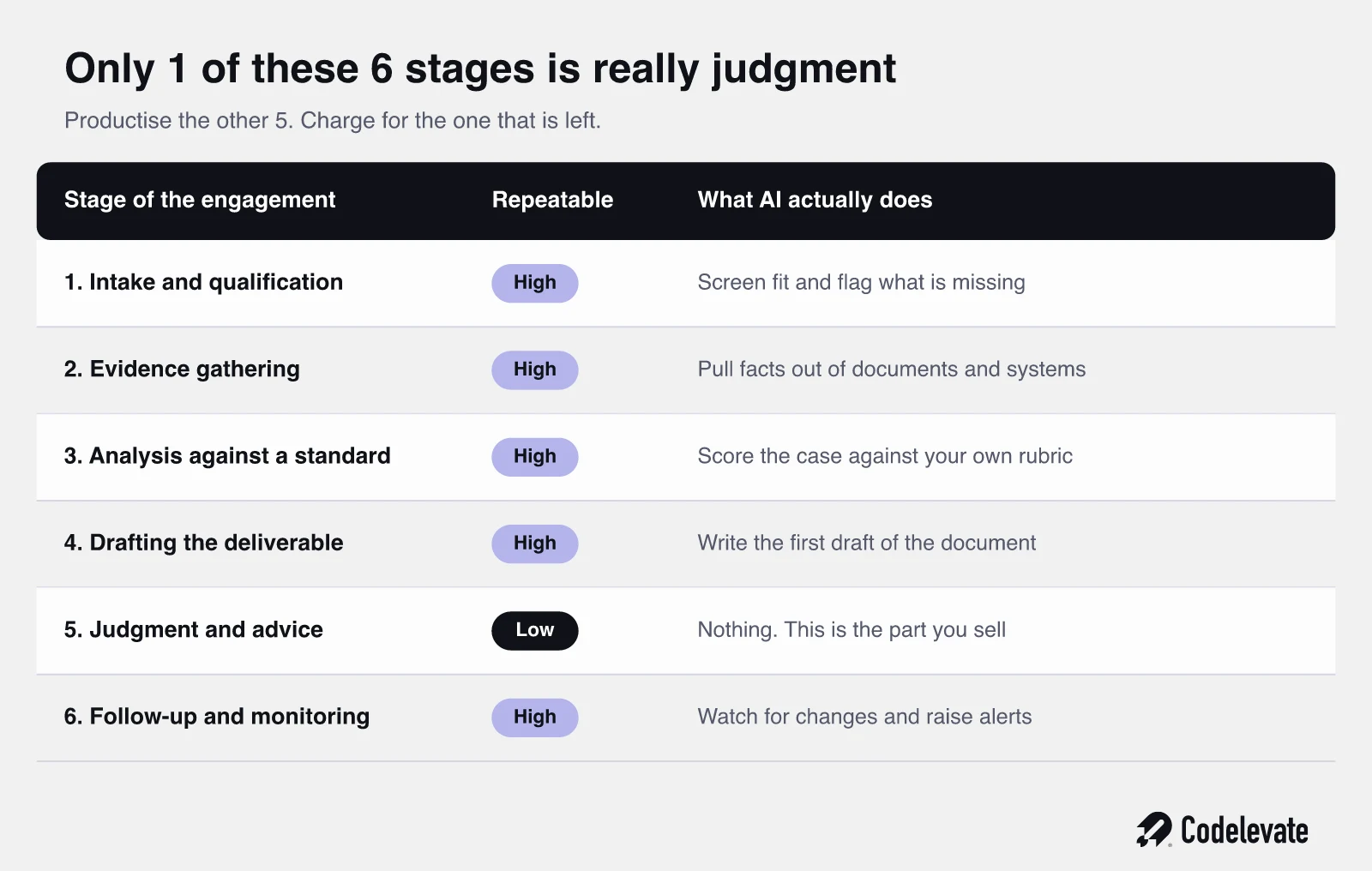Select the '1. Intake and qualification' row label
This screenshot has width=1372, height=871.
pyautogui.click(x=203, y=282)
